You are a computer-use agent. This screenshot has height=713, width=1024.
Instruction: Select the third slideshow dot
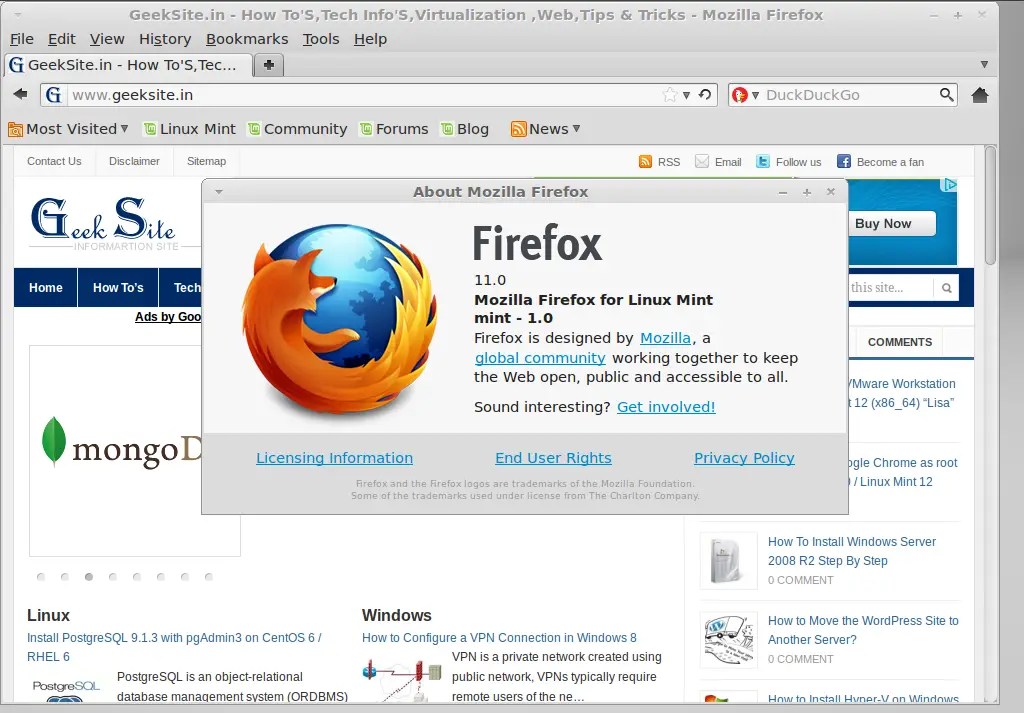(89, 577)
